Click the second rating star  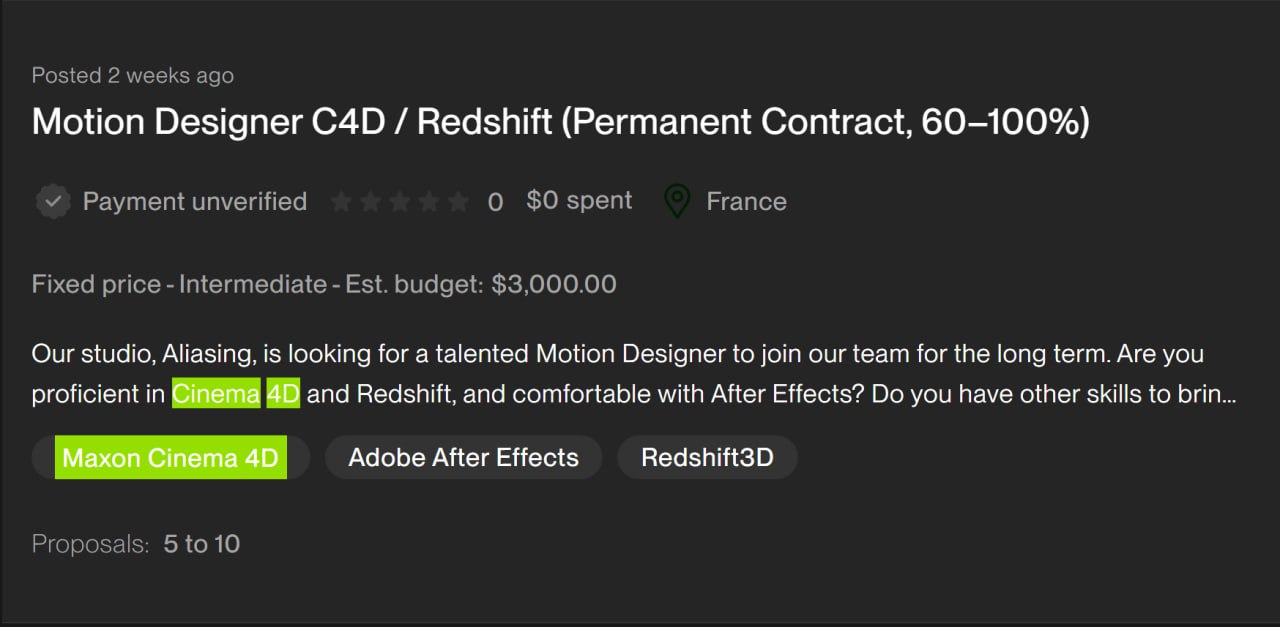pyautogui.click(x=370, y=203)
